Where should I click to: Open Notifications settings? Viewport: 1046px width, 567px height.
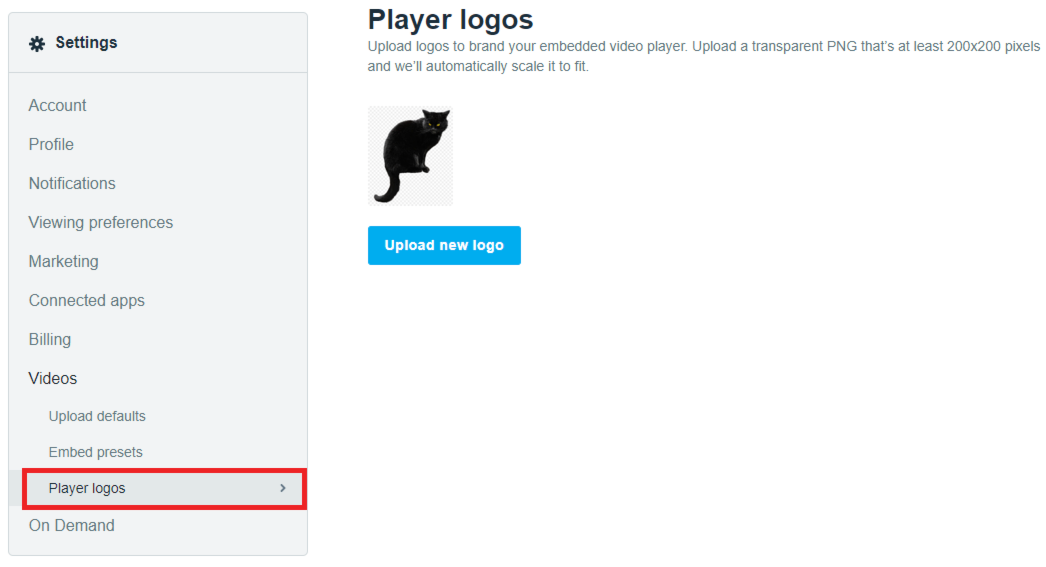tap(72, 183)
